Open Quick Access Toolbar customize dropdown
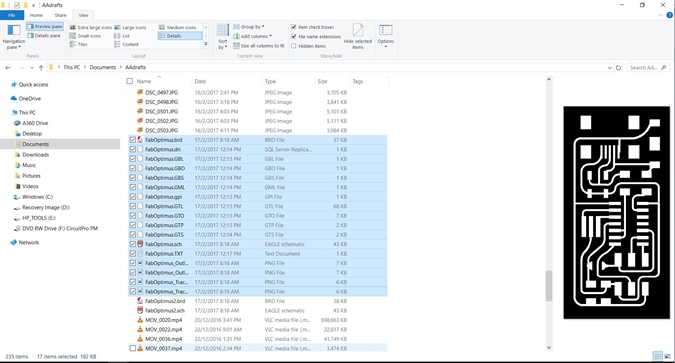This screenshot has height=363, width=675. point(34,6)
